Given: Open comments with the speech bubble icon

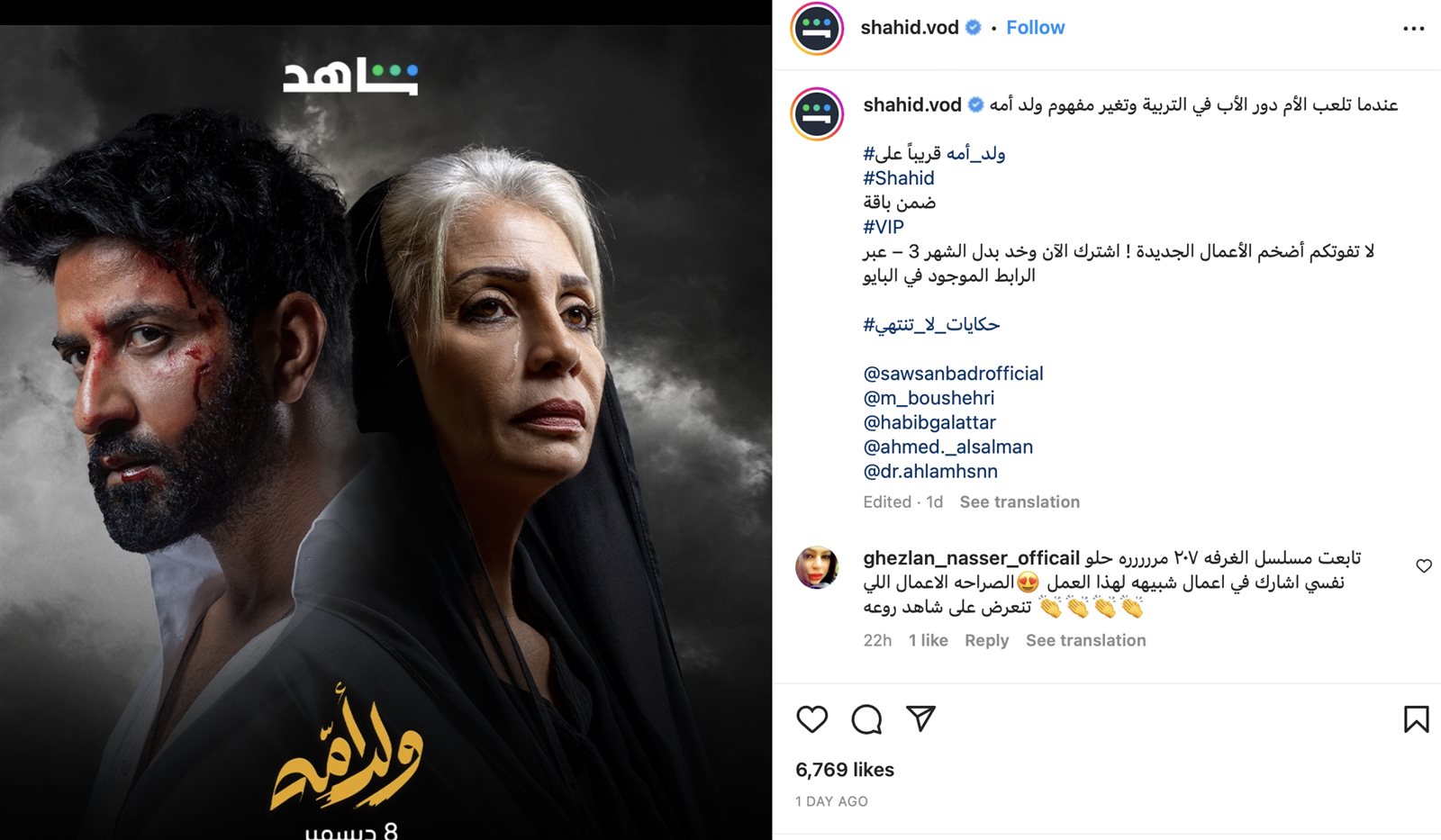Looking at the screenshot, I should click(x=866, y=718).
